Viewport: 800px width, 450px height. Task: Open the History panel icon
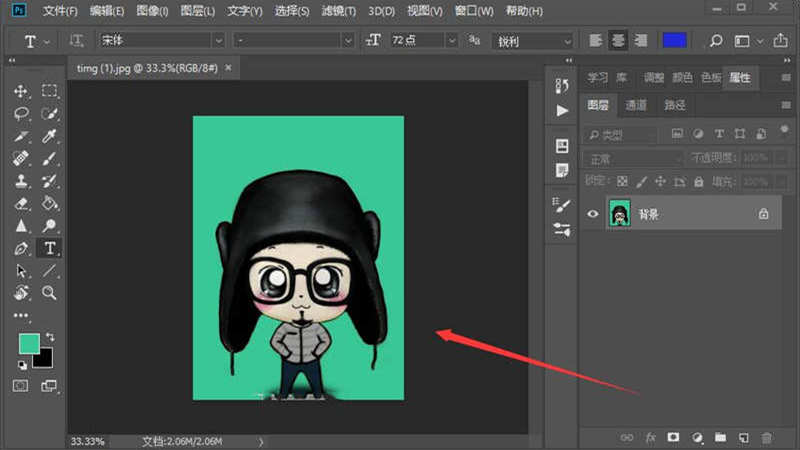click(562, 87)
